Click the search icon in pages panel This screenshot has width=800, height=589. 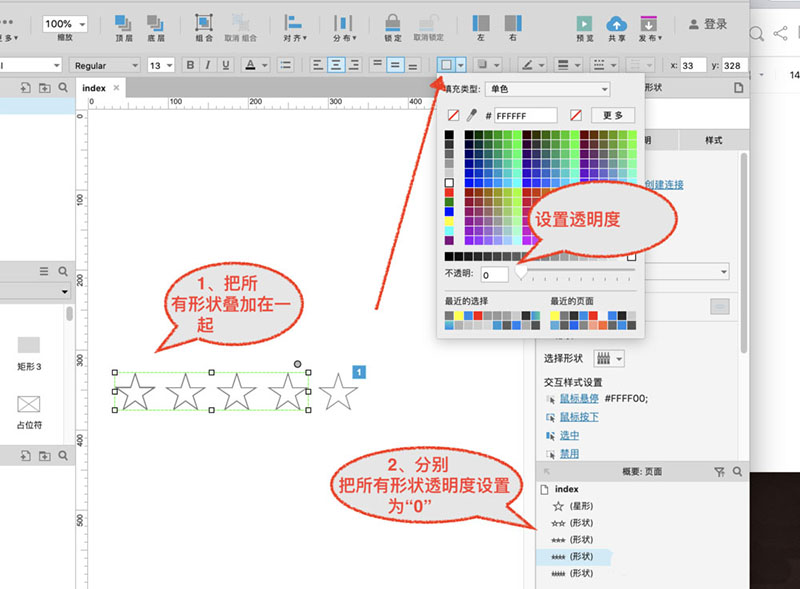click(x=63, y=88)
